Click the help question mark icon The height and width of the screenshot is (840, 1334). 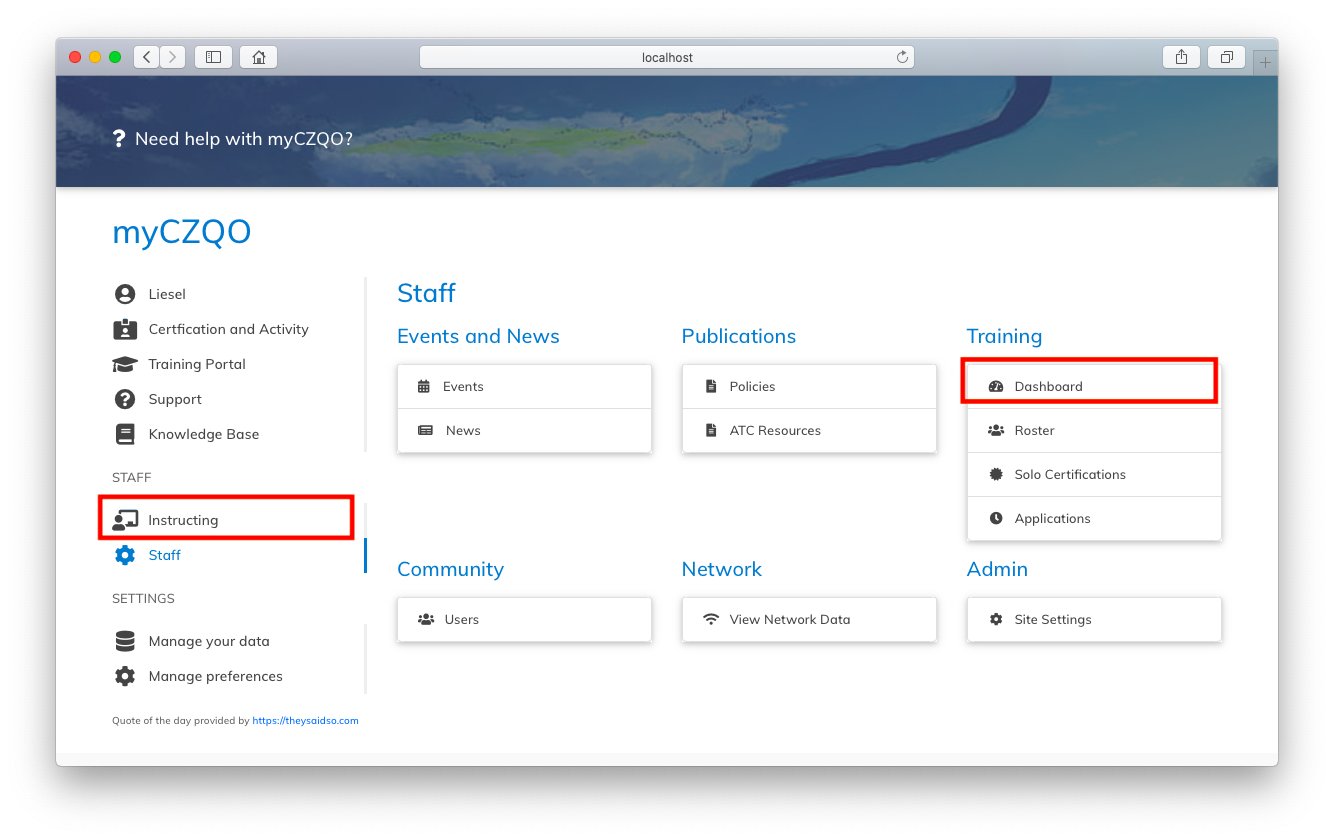click(x=119, y=138)
